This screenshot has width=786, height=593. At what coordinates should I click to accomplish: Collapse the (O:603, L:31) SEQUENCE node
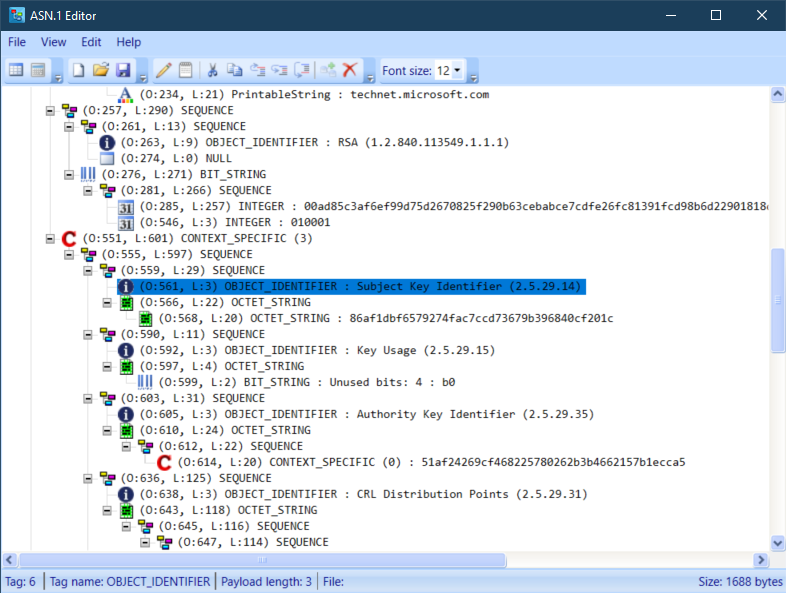[88, 399]
